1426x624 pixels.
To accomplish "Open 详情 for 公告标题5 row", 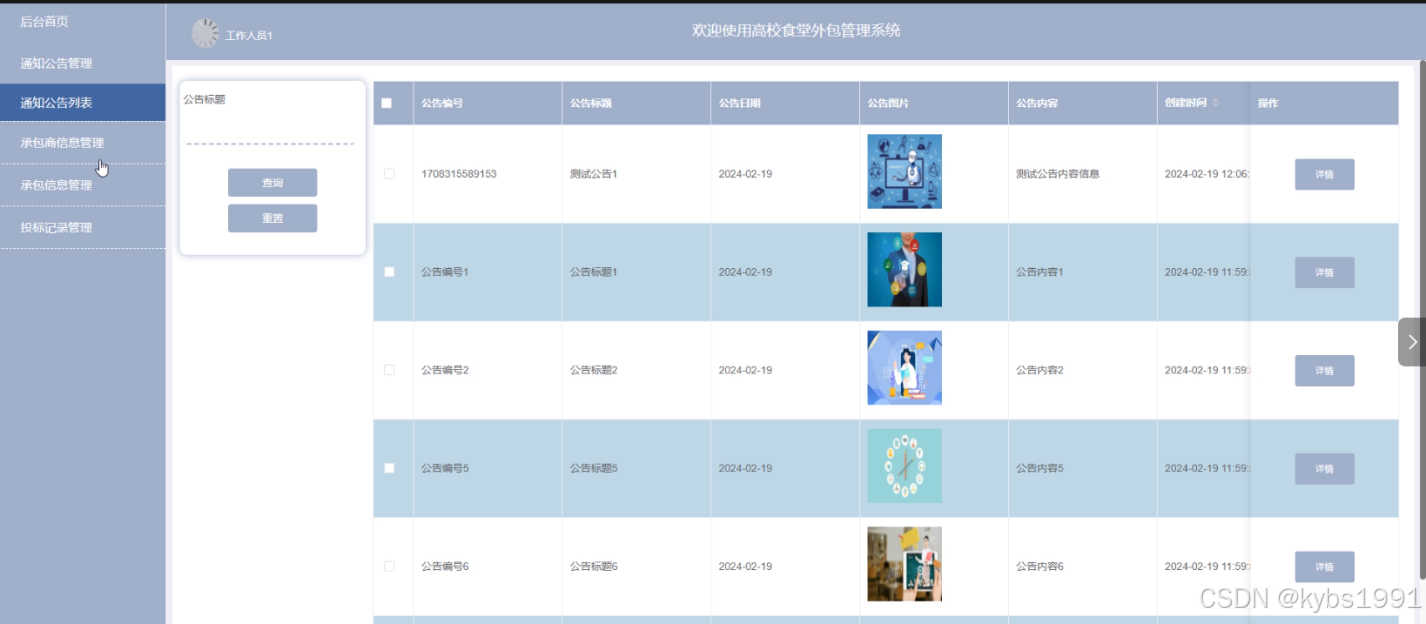I will [1324, 468].
